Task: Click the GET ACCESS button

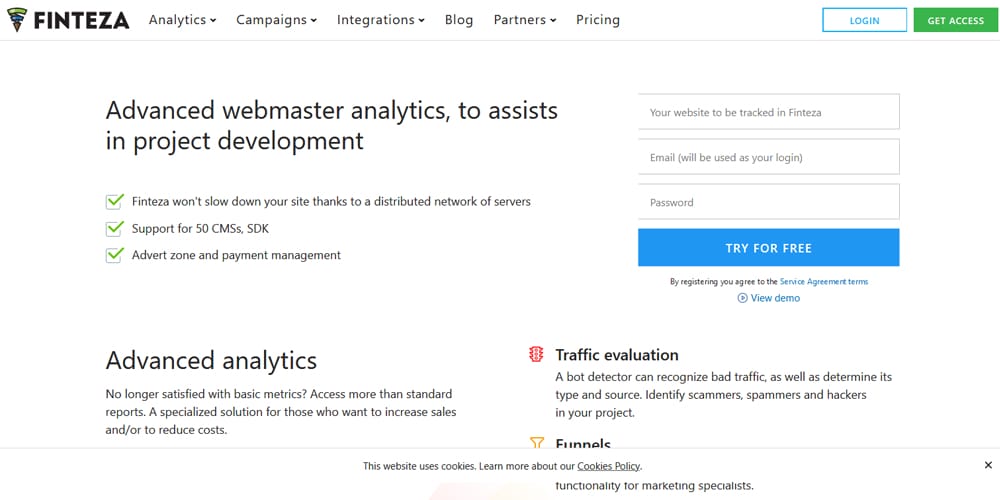Action: tap(955, 20)
